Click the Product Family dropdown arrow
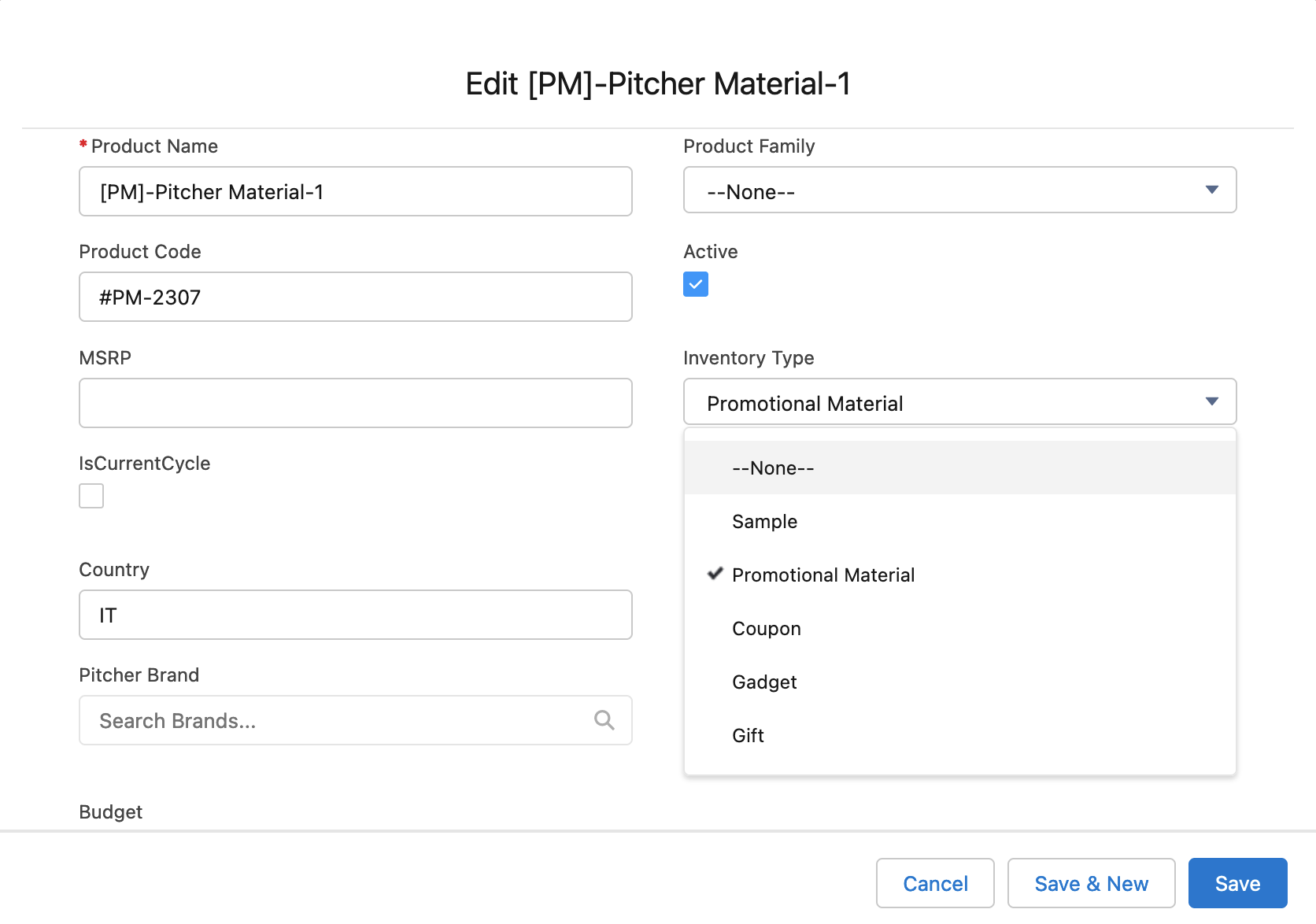Image resolution: width=1316 pixels, height=924 pixels. tap(1211, 190)
